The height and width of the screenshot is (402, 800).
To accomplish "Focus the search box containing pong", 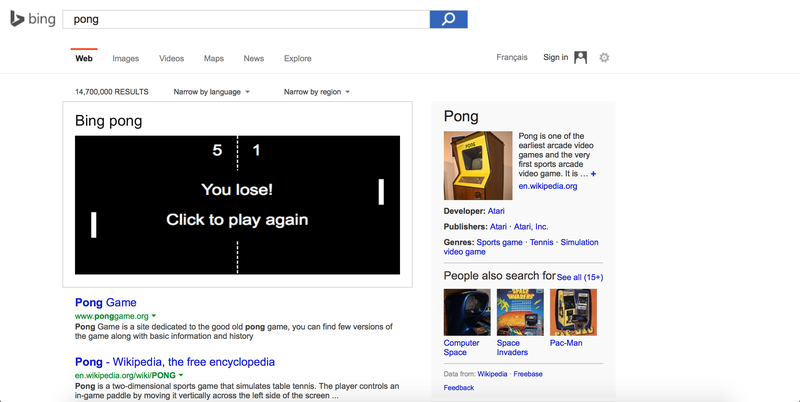I will 246,19.
